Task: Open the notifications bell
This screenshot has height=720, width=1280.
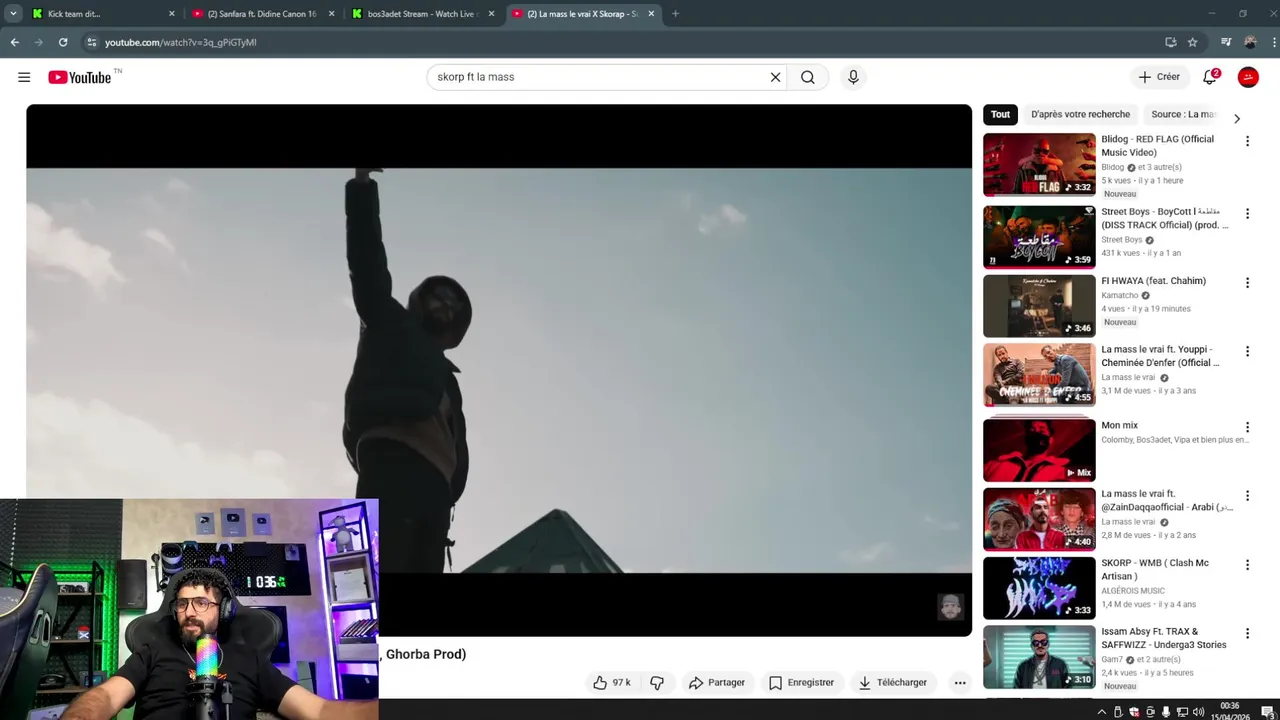Action: 1210,77
